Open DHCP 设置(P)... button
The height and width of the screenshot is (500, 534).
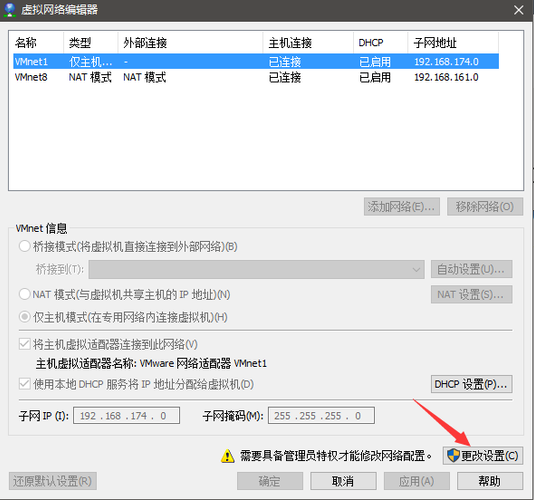(471, 384)
